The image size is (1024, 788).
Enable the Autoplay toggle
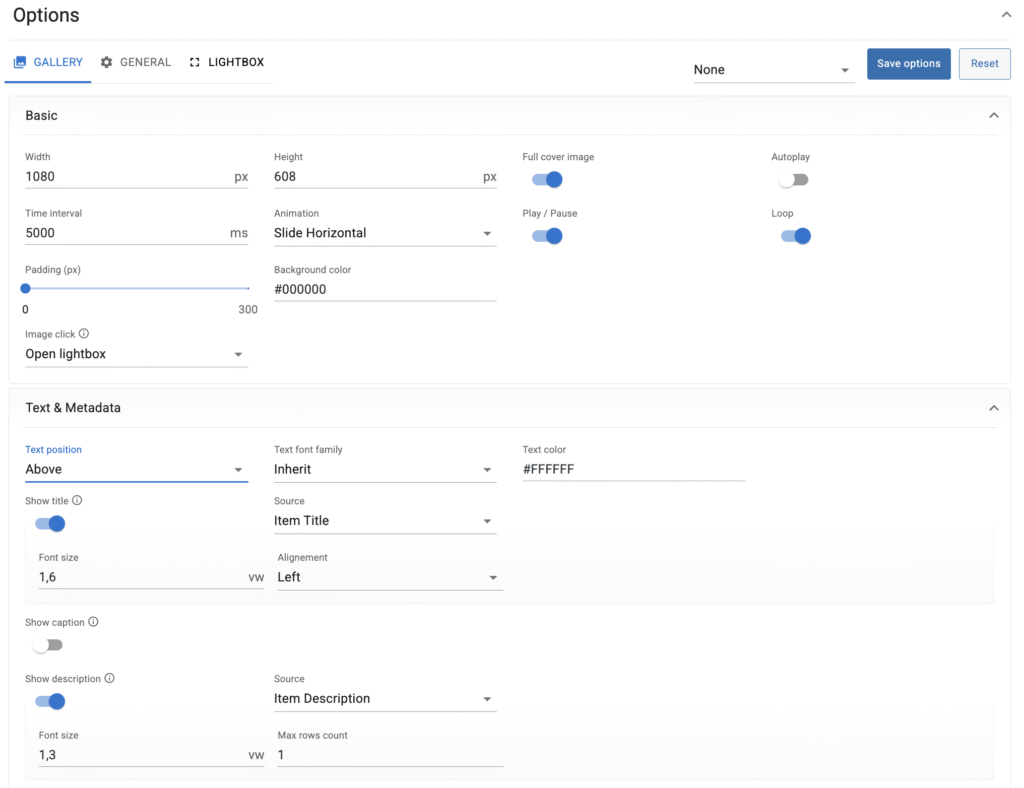[793, 180]
